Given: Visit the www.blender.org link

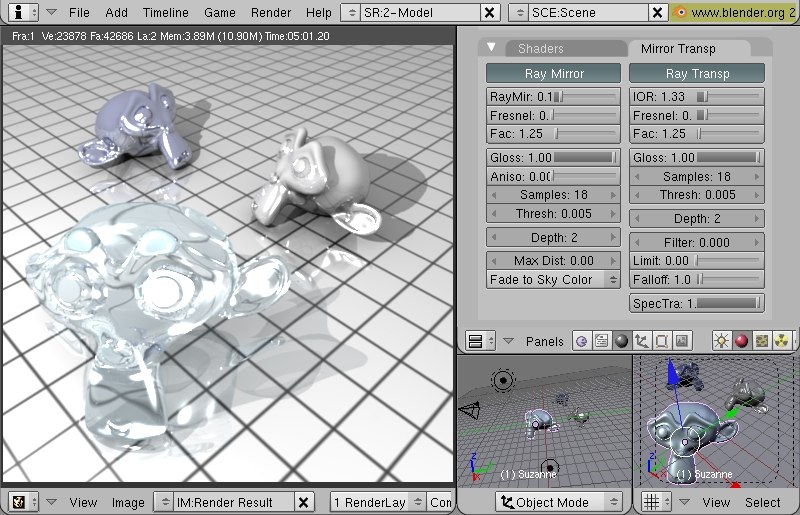Looking at the screenshot, I should [x=738, y=12].
